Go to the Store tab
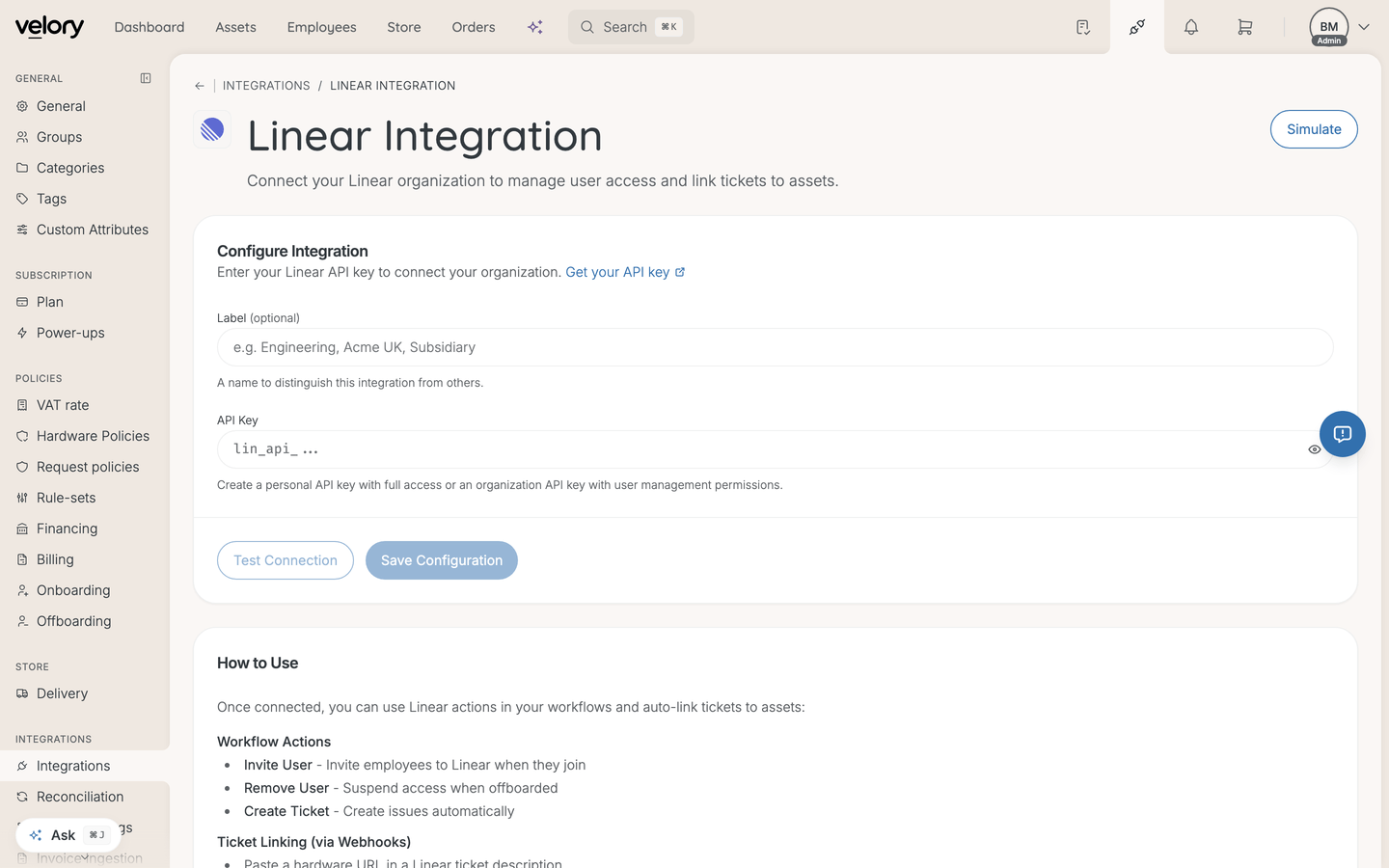1389x868 pixels. (404, 27)
